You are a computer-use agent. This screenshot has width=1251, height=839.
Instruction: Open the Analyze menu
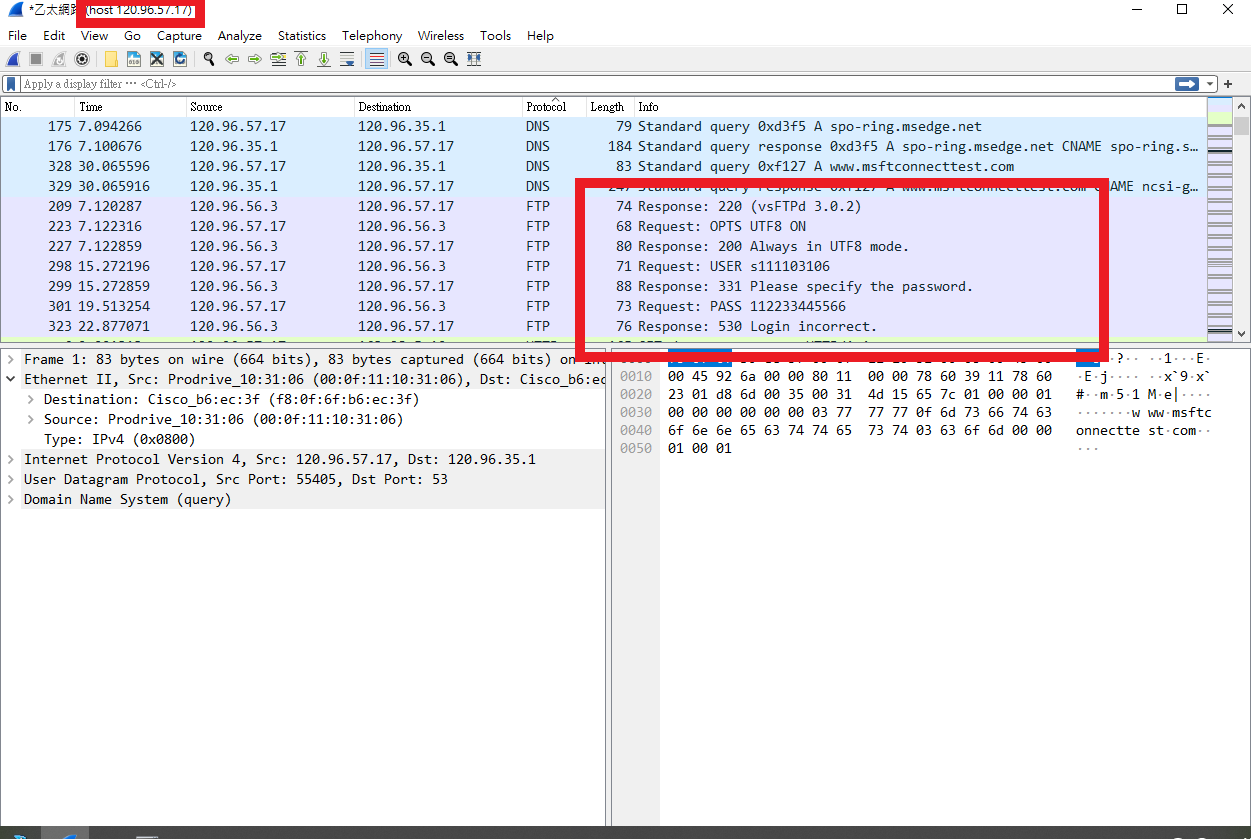(x=239, y=35)
